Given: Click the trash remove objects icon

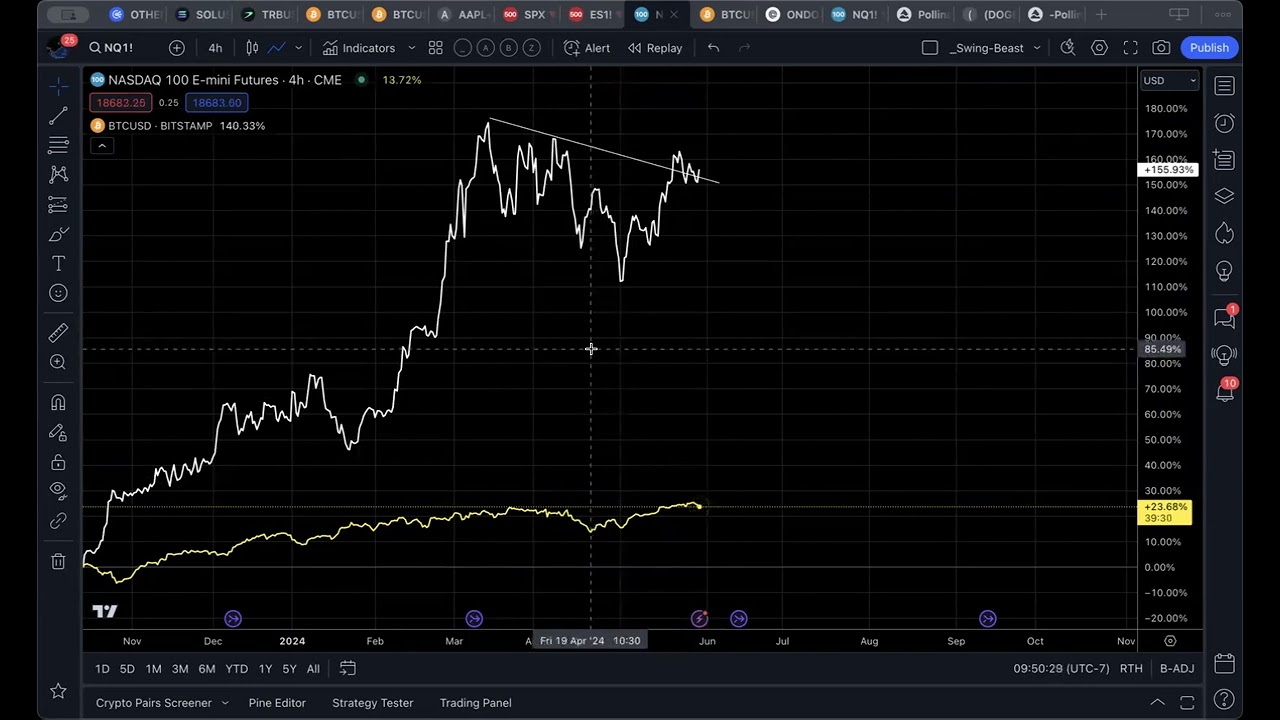Looking at the screenshot, I should pyautogui.click(x=58, y=561).
